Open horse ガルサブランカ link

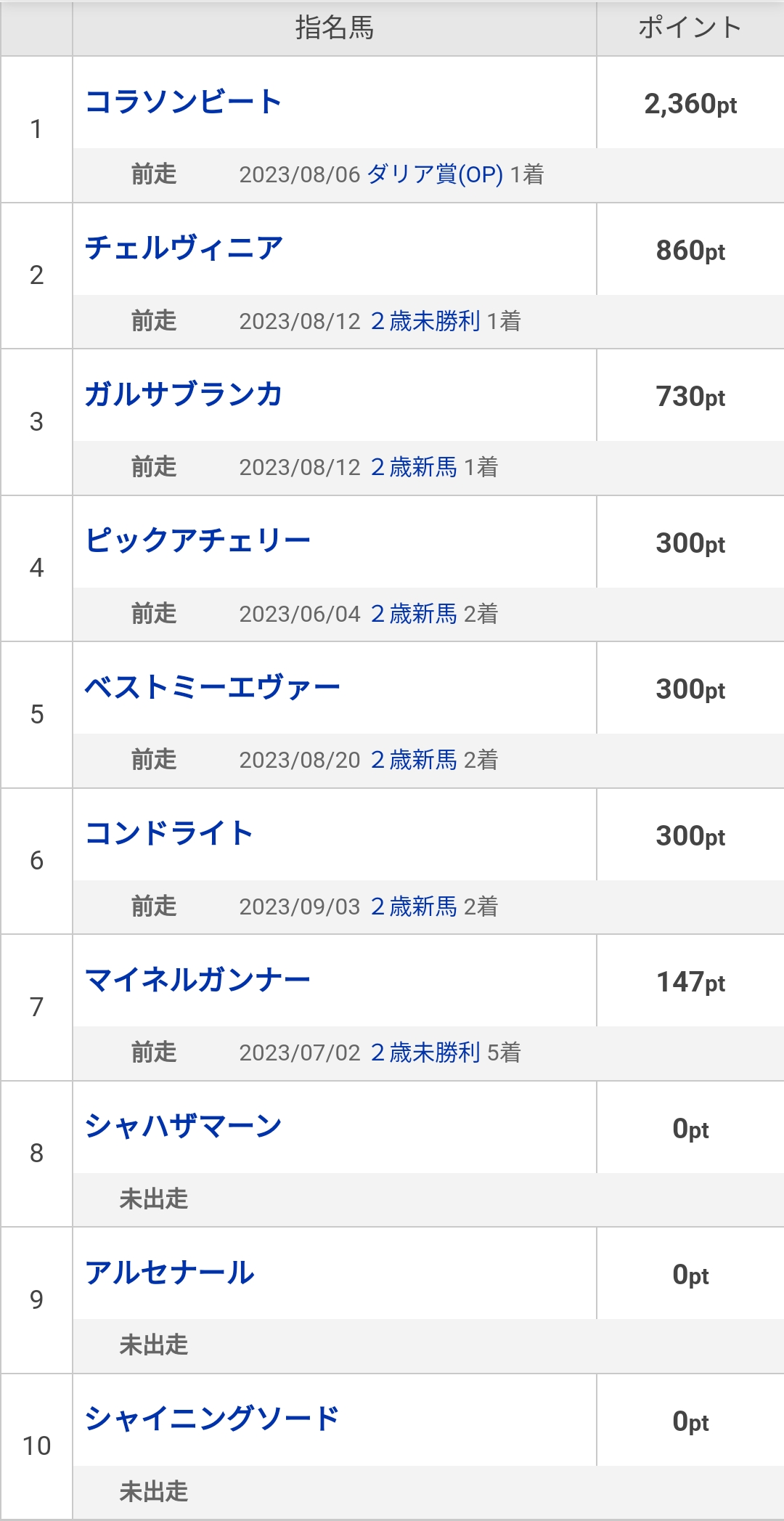click(183, 394)
